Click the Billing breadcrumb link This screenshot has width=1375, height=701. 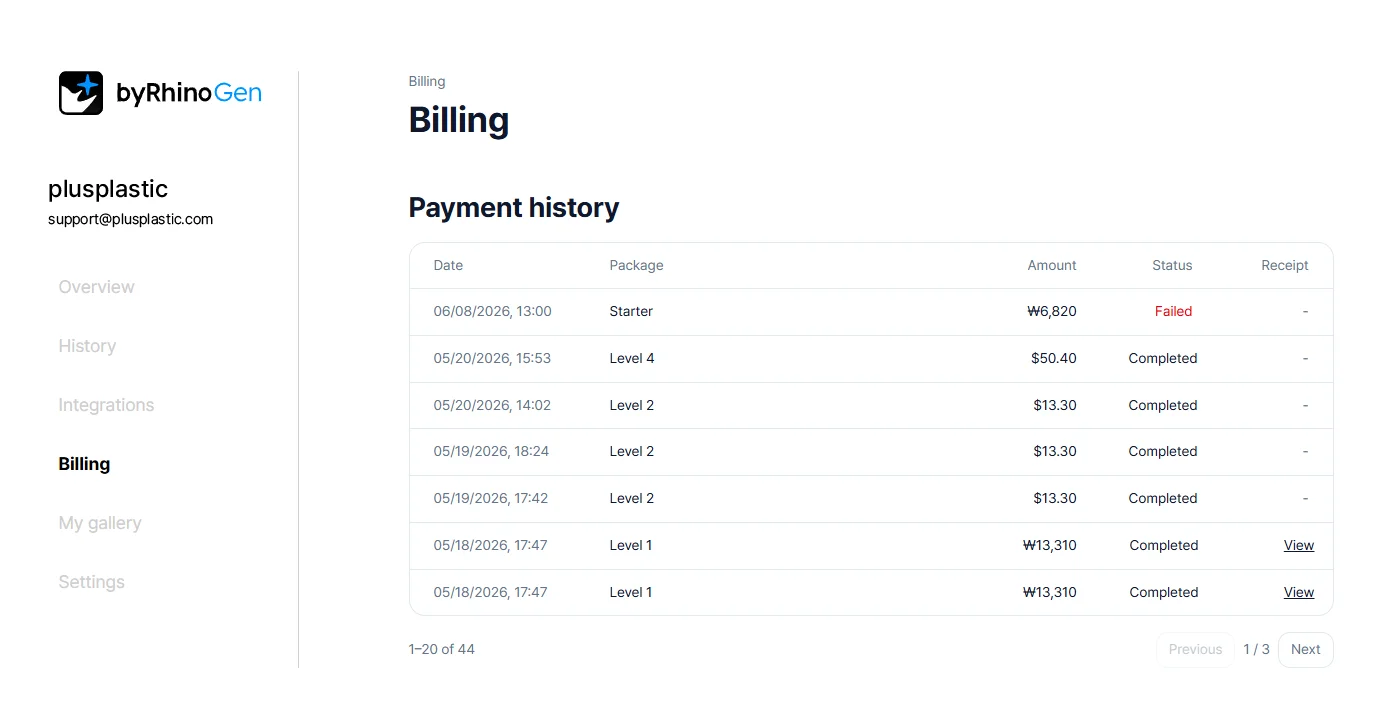(x=427, y=81)
